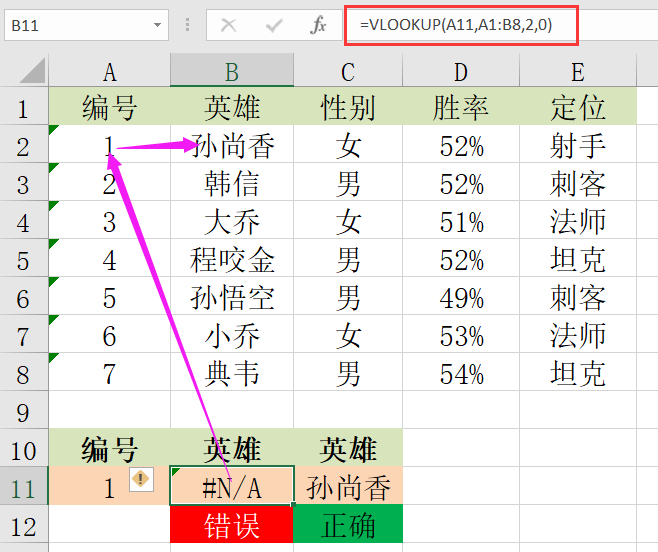Click the Select All corner triangle
Viewport: 658px width, 552px height.
click(32, 70)
